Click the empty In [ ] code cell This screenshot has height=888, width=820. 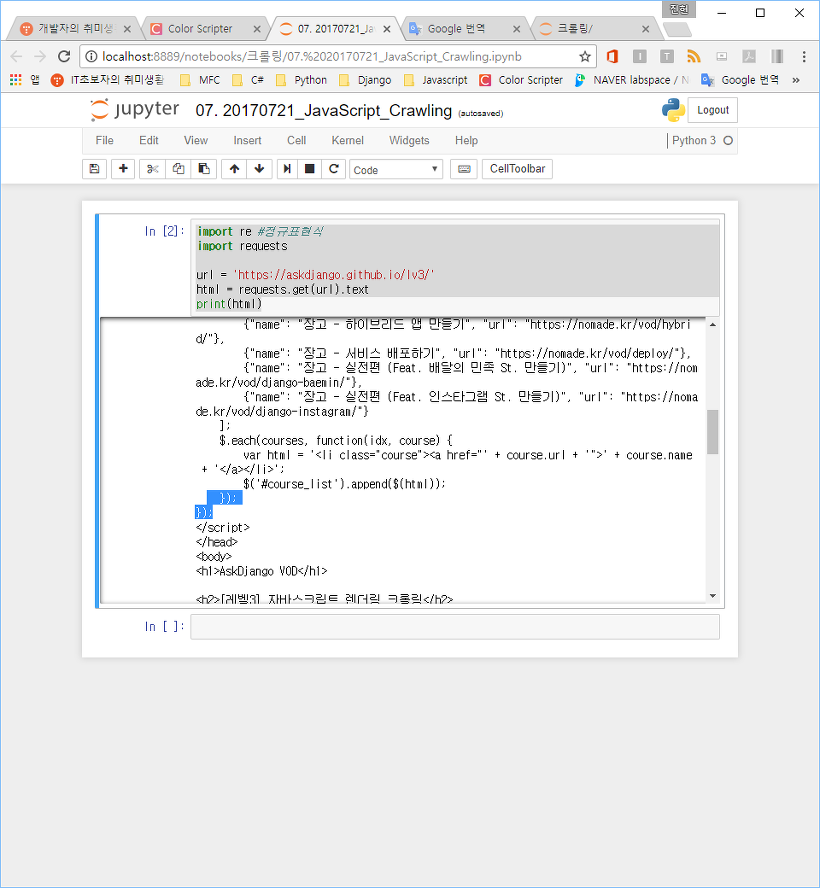455,627
